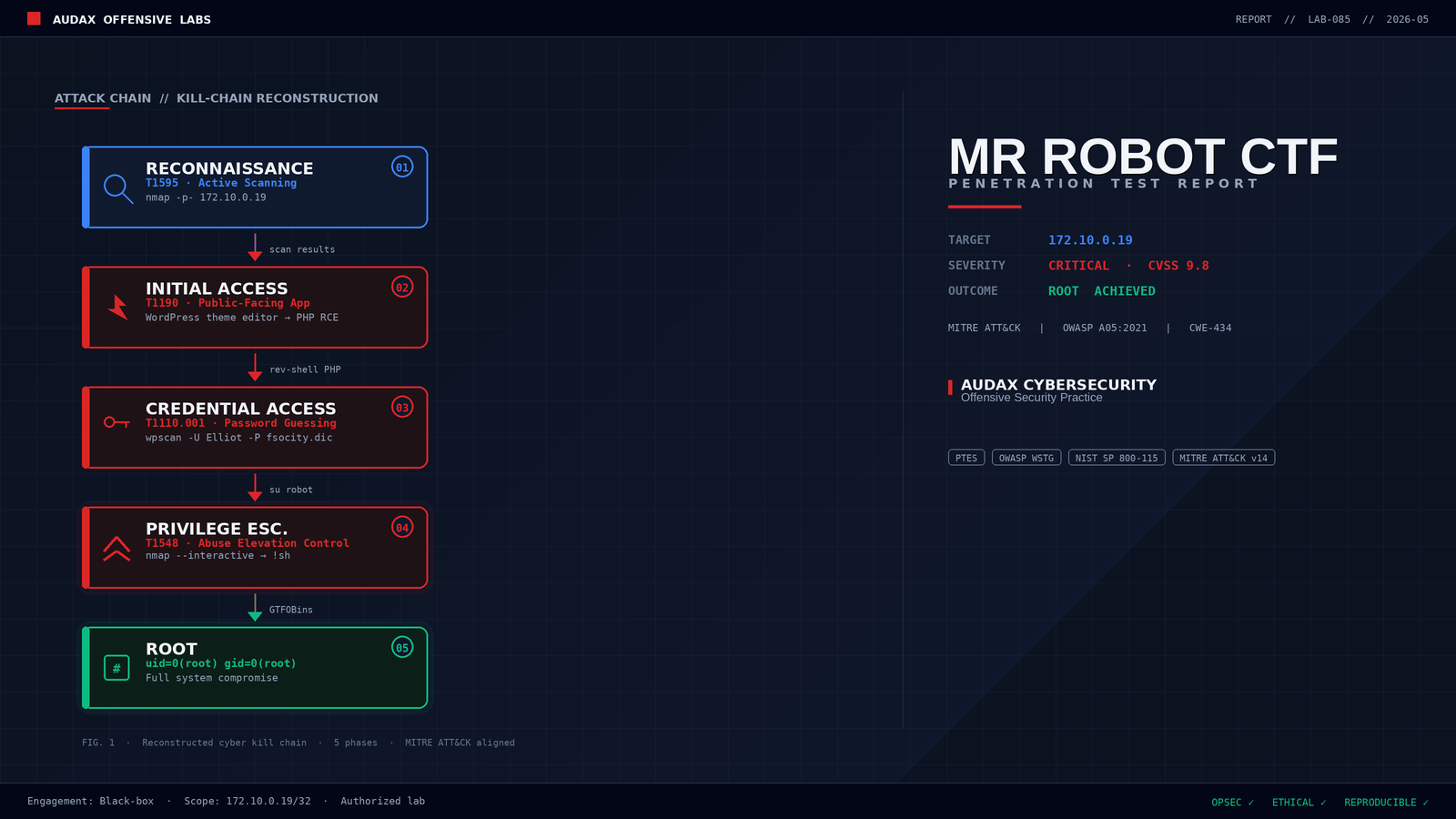Click the 'su robot' arrow label
The height and width of the screenshot is (819, 1456).
[291, 490]
